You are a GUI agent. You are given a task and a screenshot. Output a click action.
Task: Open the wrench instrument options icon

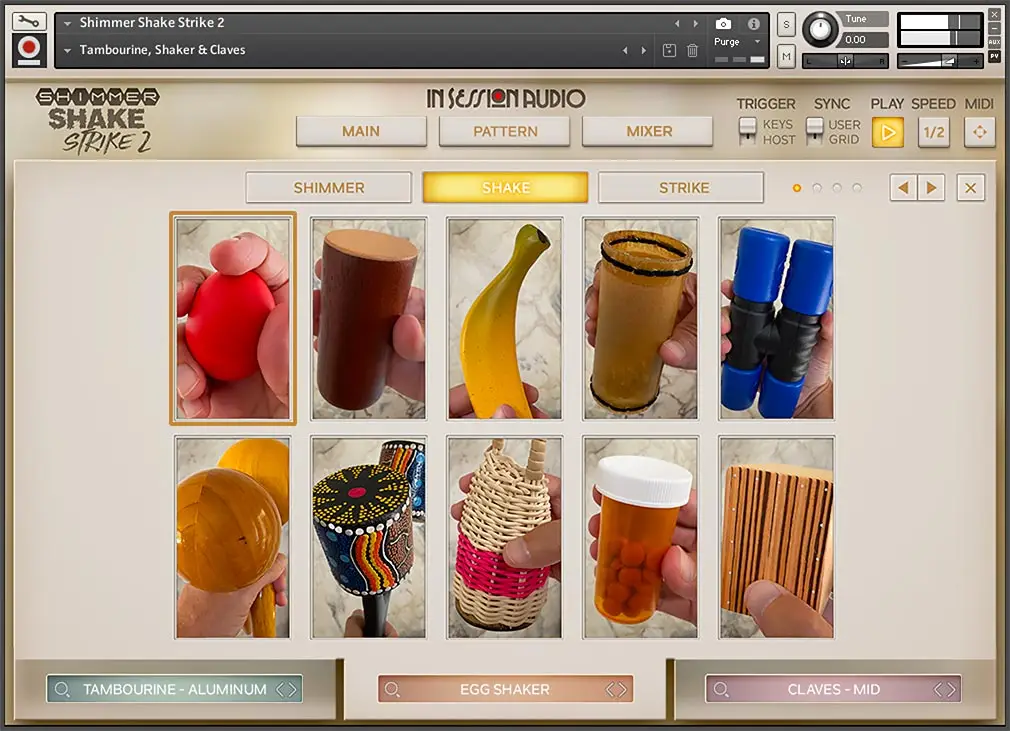29,22
